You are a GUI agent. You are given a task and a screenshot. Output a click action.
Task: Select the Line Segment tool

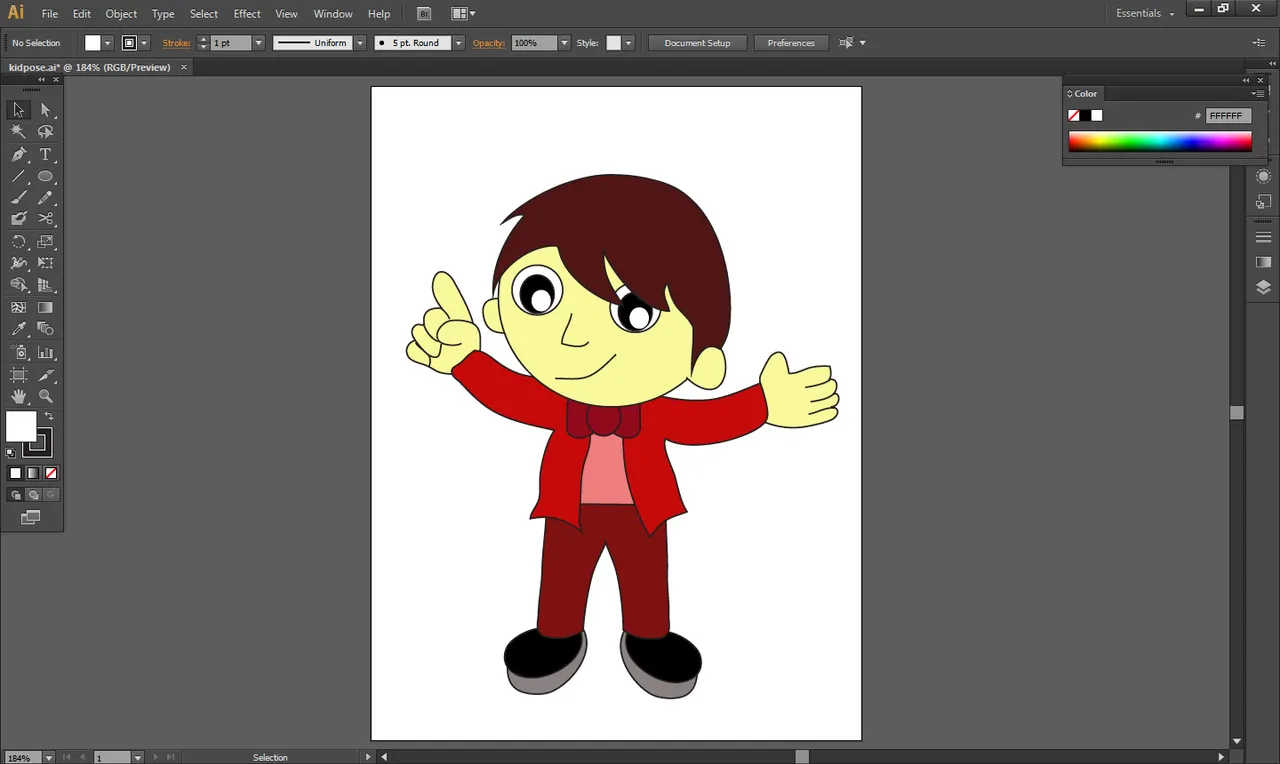[x=18, y=176]
